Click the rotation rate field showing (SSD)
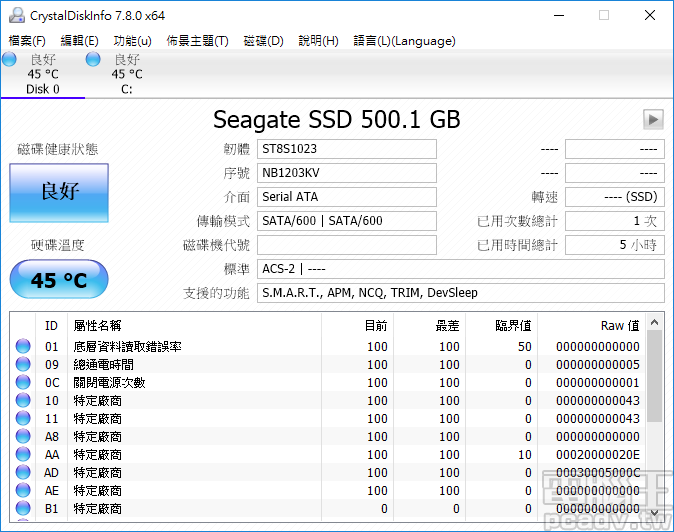 pos(615,197)
